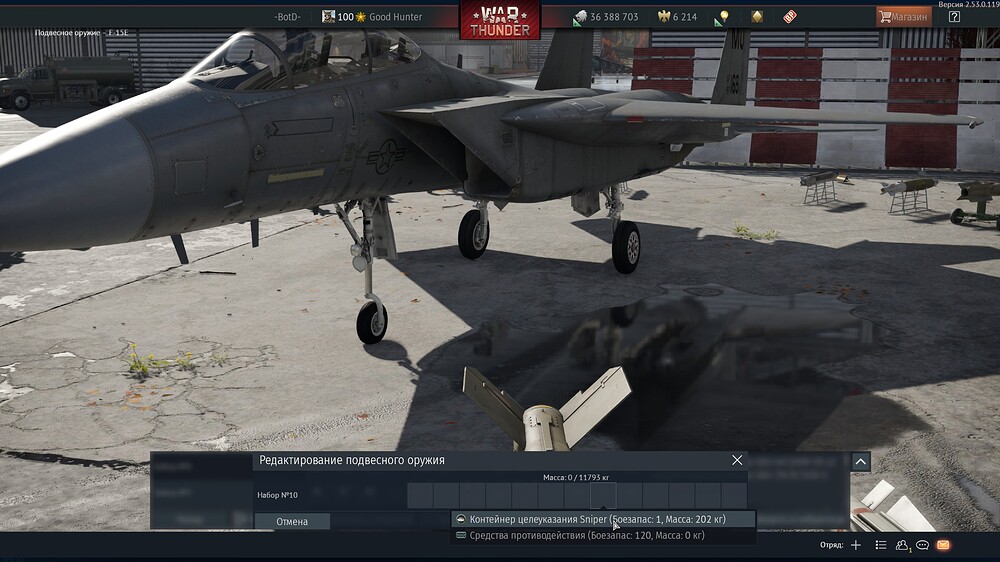This screenshot has width=1000, height=562.
Task: Click the light bulb research points icon
Action: [722, 17]
